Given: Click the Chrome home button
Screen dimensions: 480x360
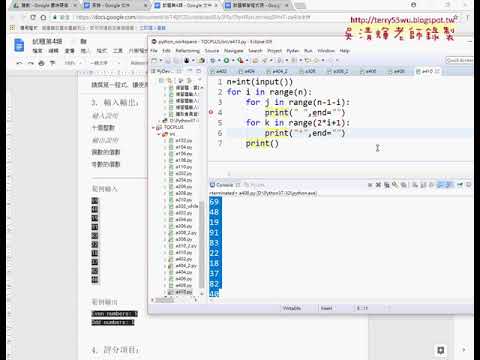Looking at the screenshot, I should tap(44, 17).
